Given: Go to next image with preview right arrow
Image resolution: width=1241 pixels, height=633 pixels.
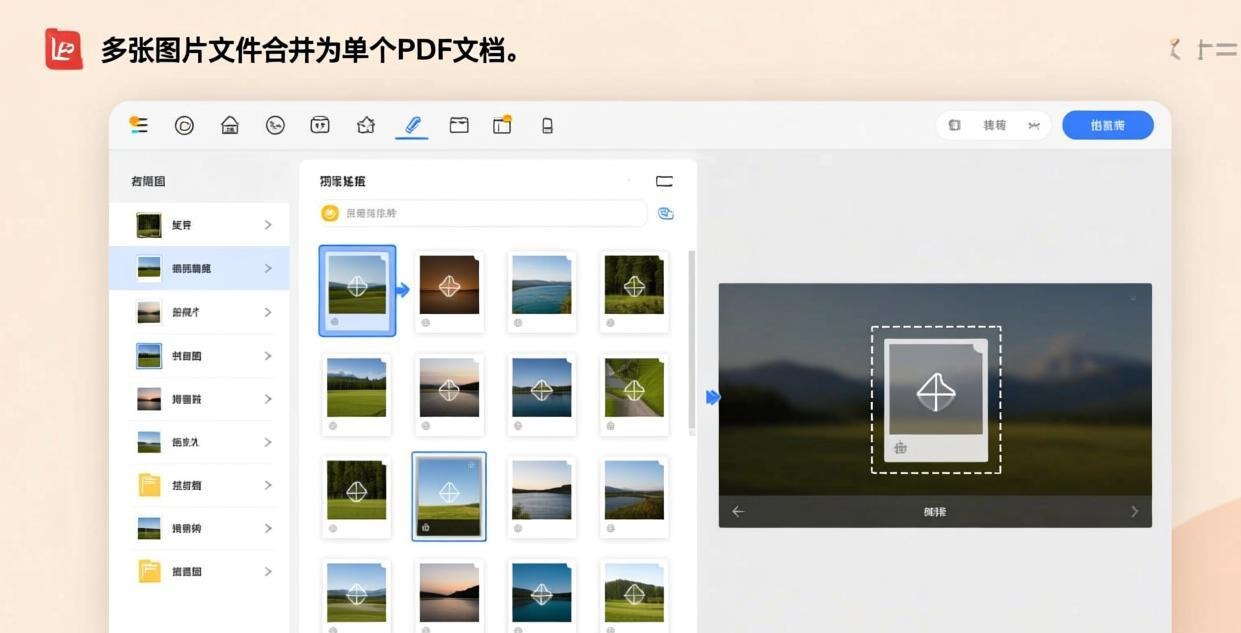Looking at the screenshot, I should [x=1134, y=511].
